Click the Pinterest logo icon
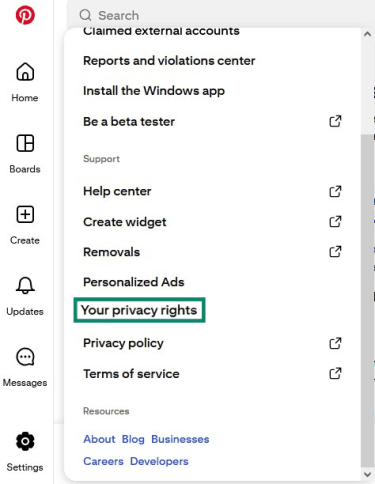 coord(25,15)
